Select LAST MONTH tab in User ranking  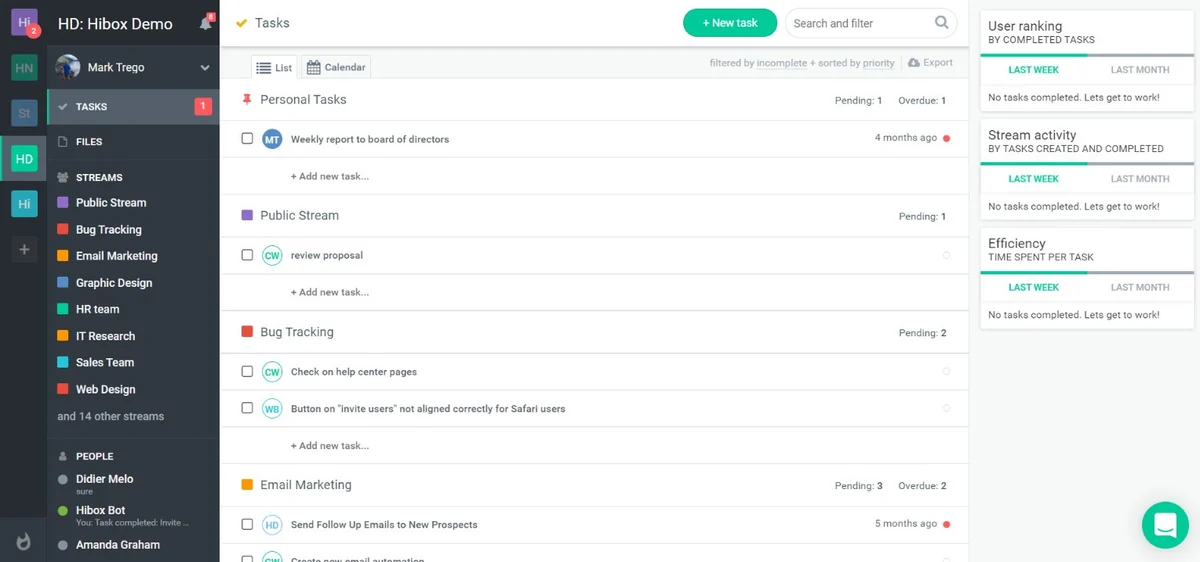click(1140, 70)
